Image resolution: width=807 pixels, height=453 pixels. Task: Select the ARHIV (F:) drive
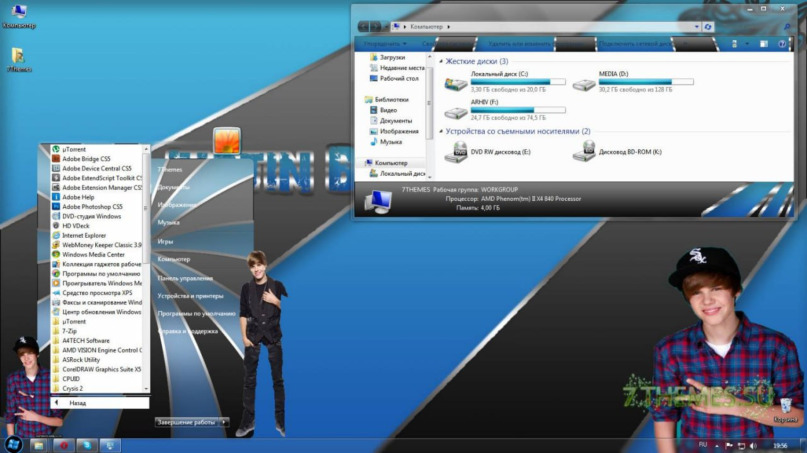coord(504,110)
